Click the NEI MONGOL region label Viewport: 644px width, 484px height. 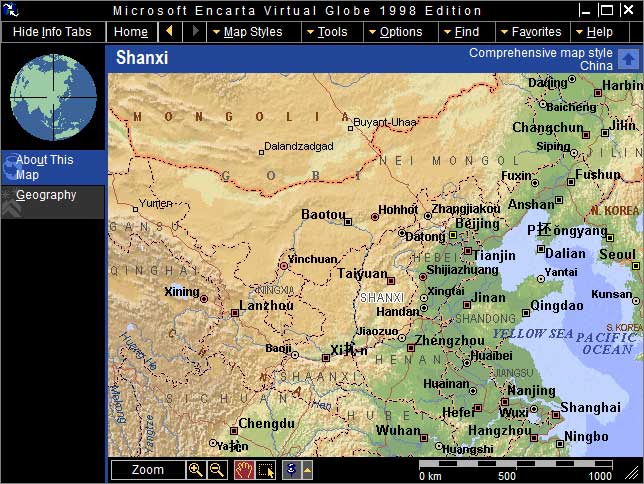click(449, 161)
